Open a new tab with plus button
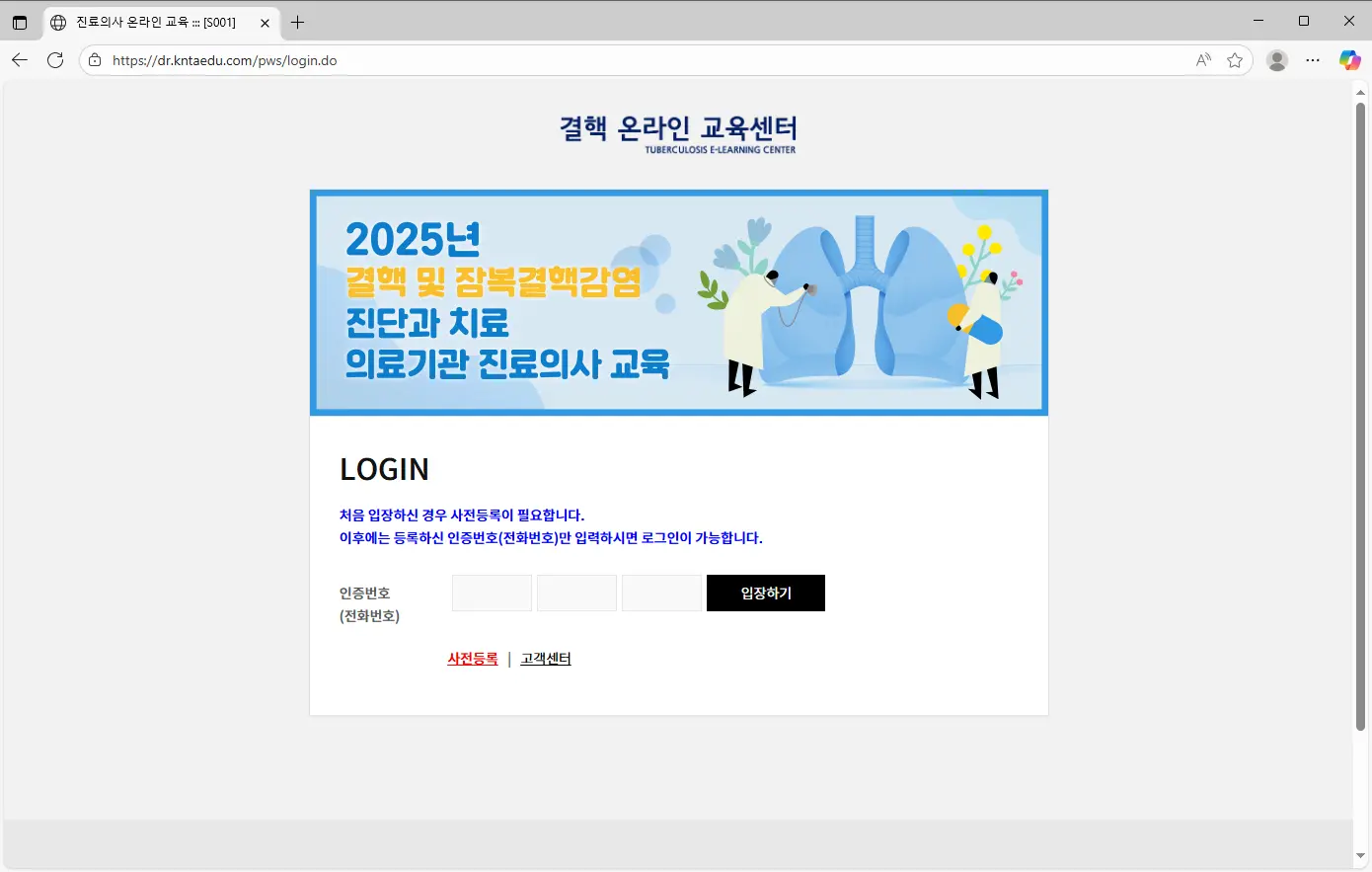 (297, 22)
